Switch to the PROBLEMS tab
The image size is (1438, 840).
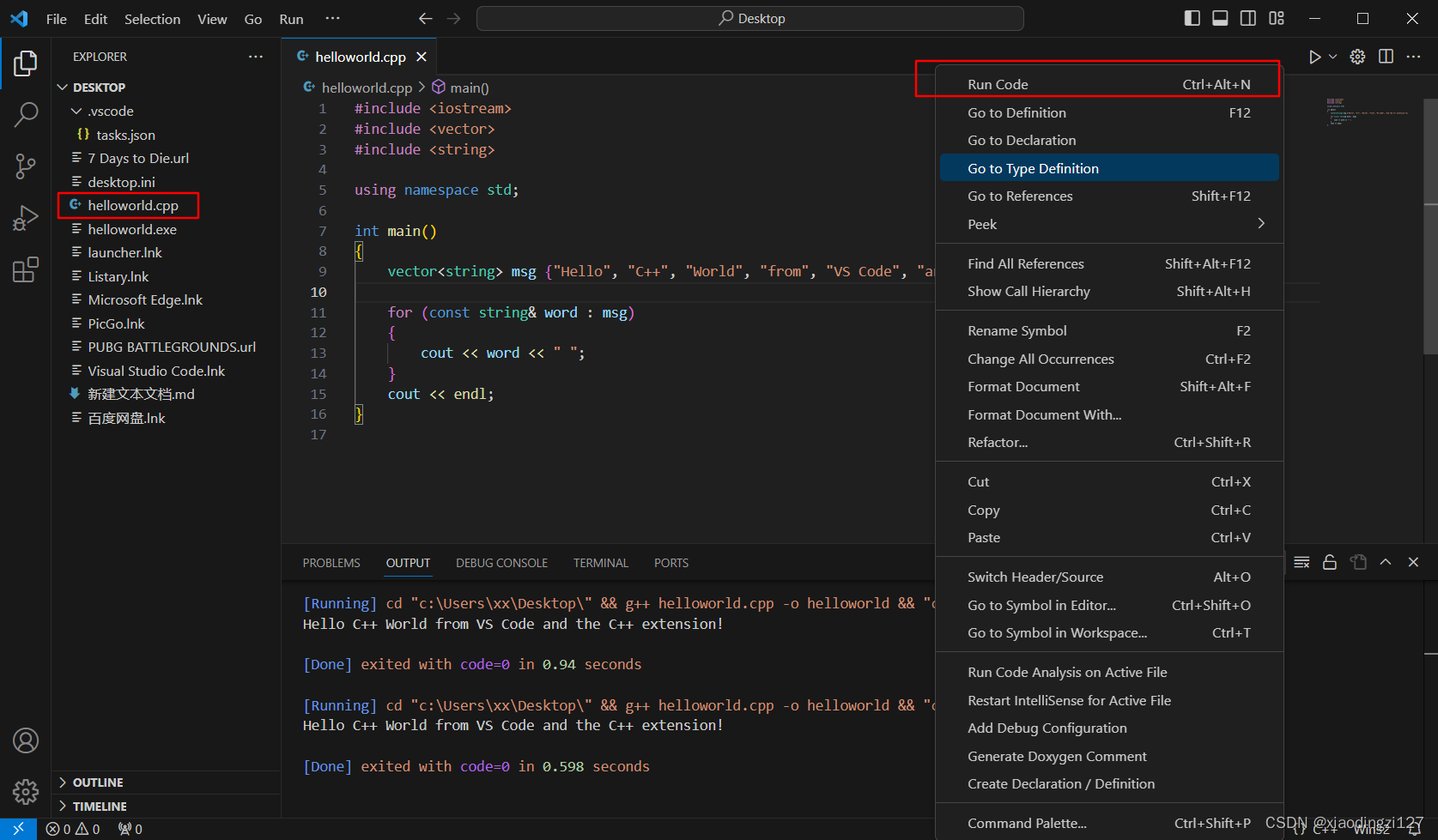[x=331, y=563]
